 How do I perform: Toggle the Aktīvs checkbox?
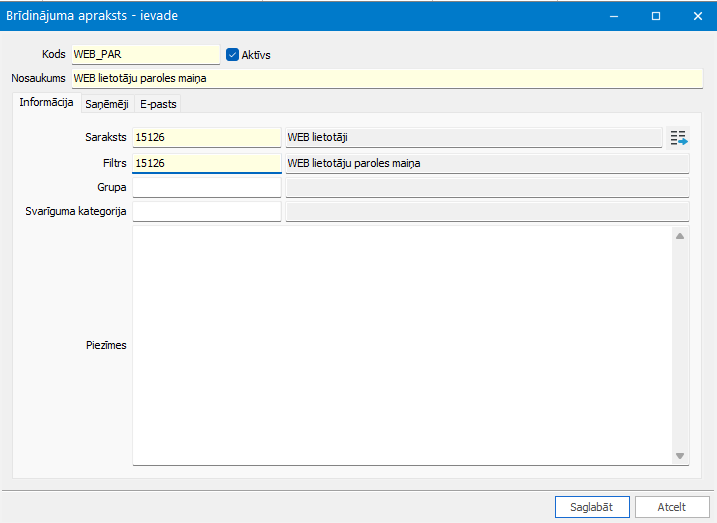pos(233,55)
